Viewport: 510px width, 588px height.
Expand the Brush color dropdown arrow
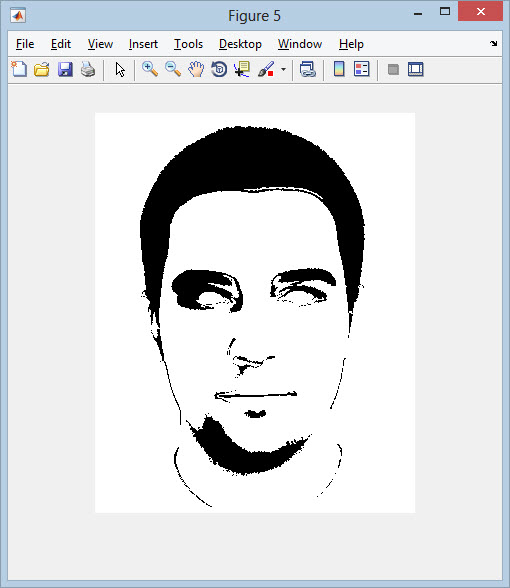tap(284, 69)
